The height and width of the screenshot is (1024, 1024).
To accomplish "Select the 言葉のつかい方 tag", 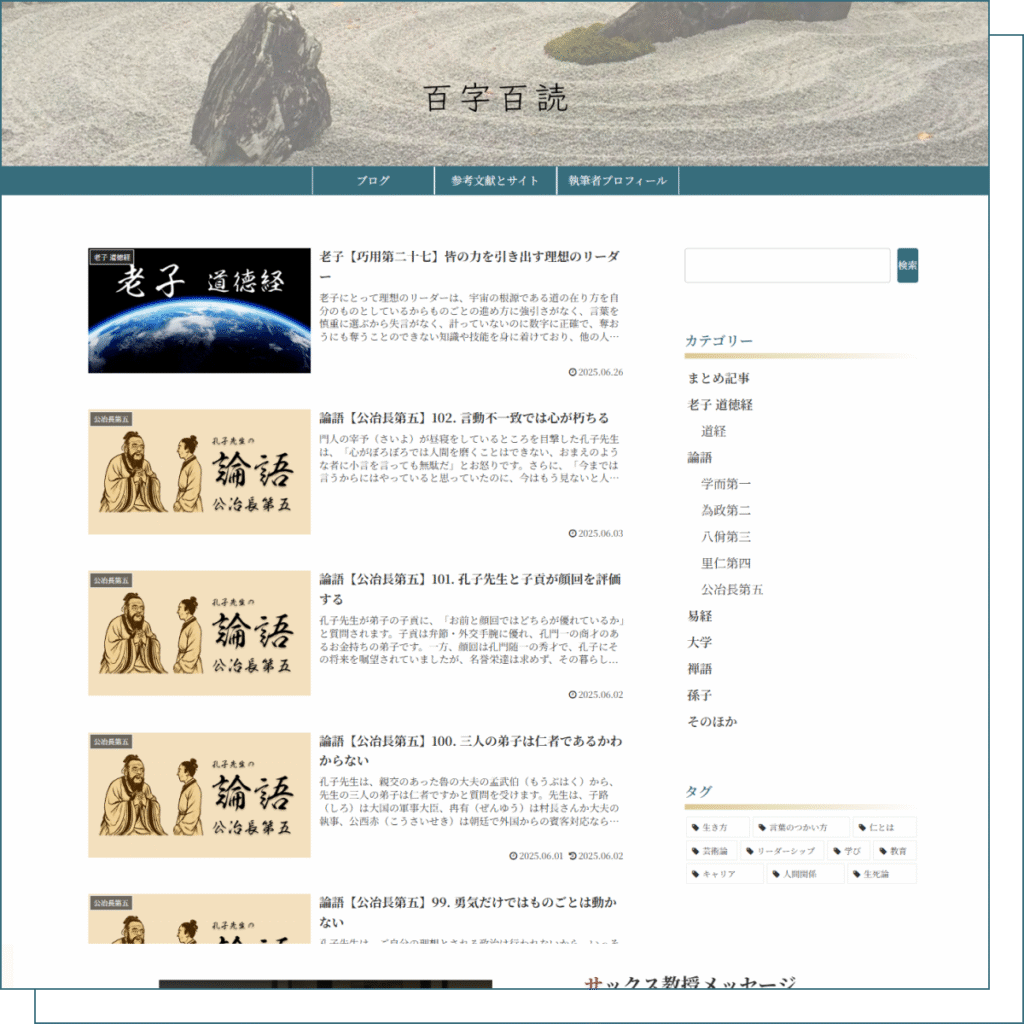I will click(x=801, y=827).
